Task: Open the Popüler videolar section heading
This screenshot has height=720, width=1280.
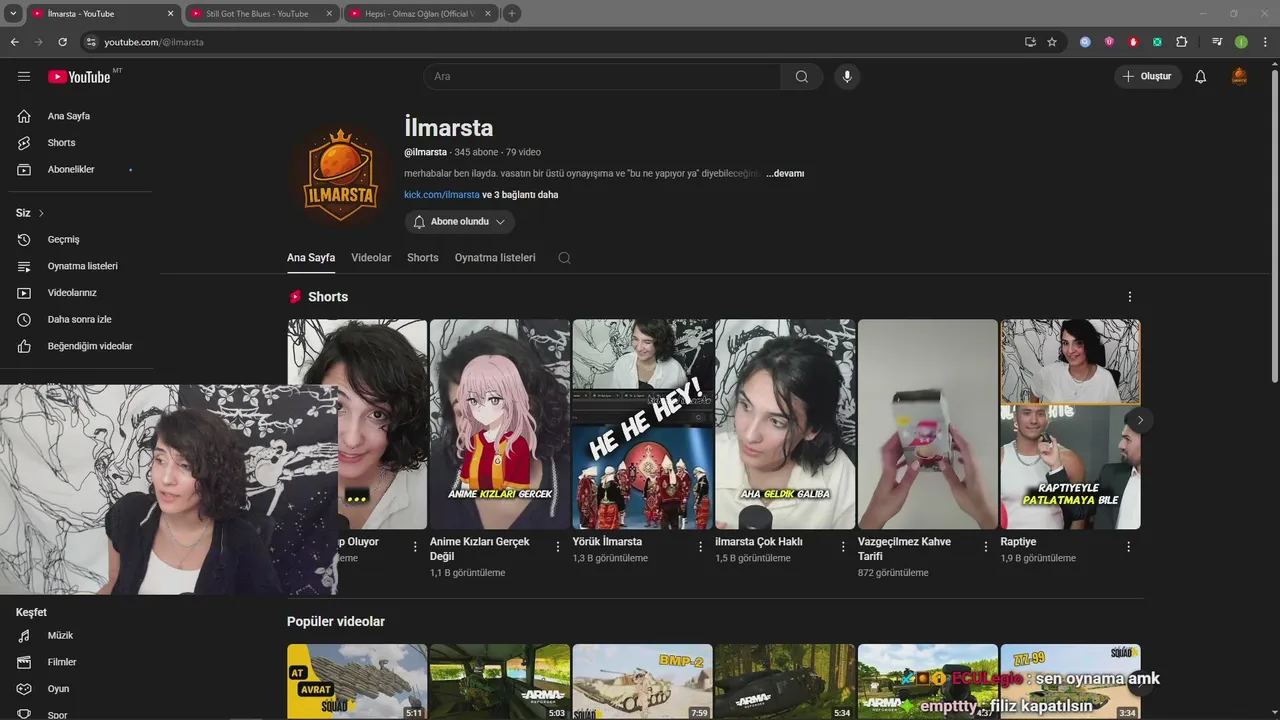Action: (336, 622)
